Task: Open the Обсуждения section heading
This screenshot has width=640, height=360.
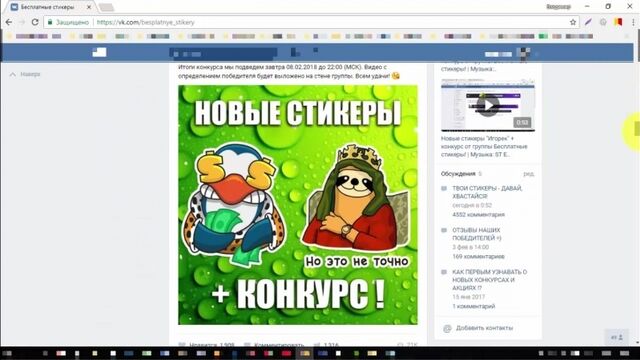Action: 458,174
